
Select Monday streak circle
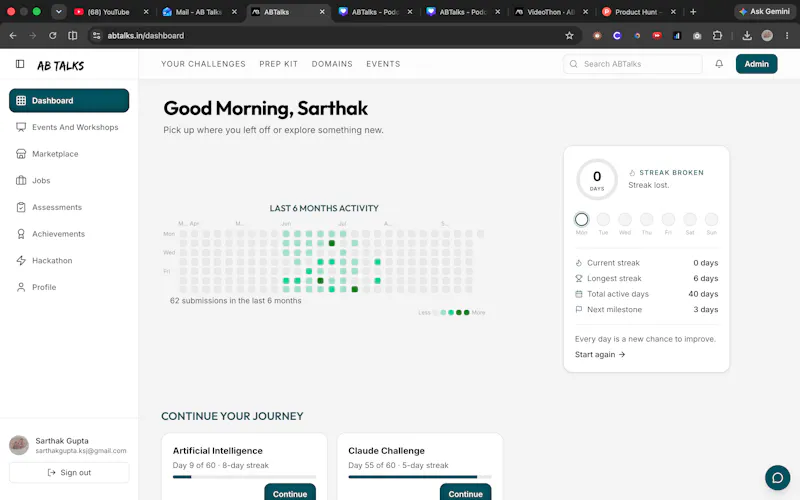coord(582,219)
